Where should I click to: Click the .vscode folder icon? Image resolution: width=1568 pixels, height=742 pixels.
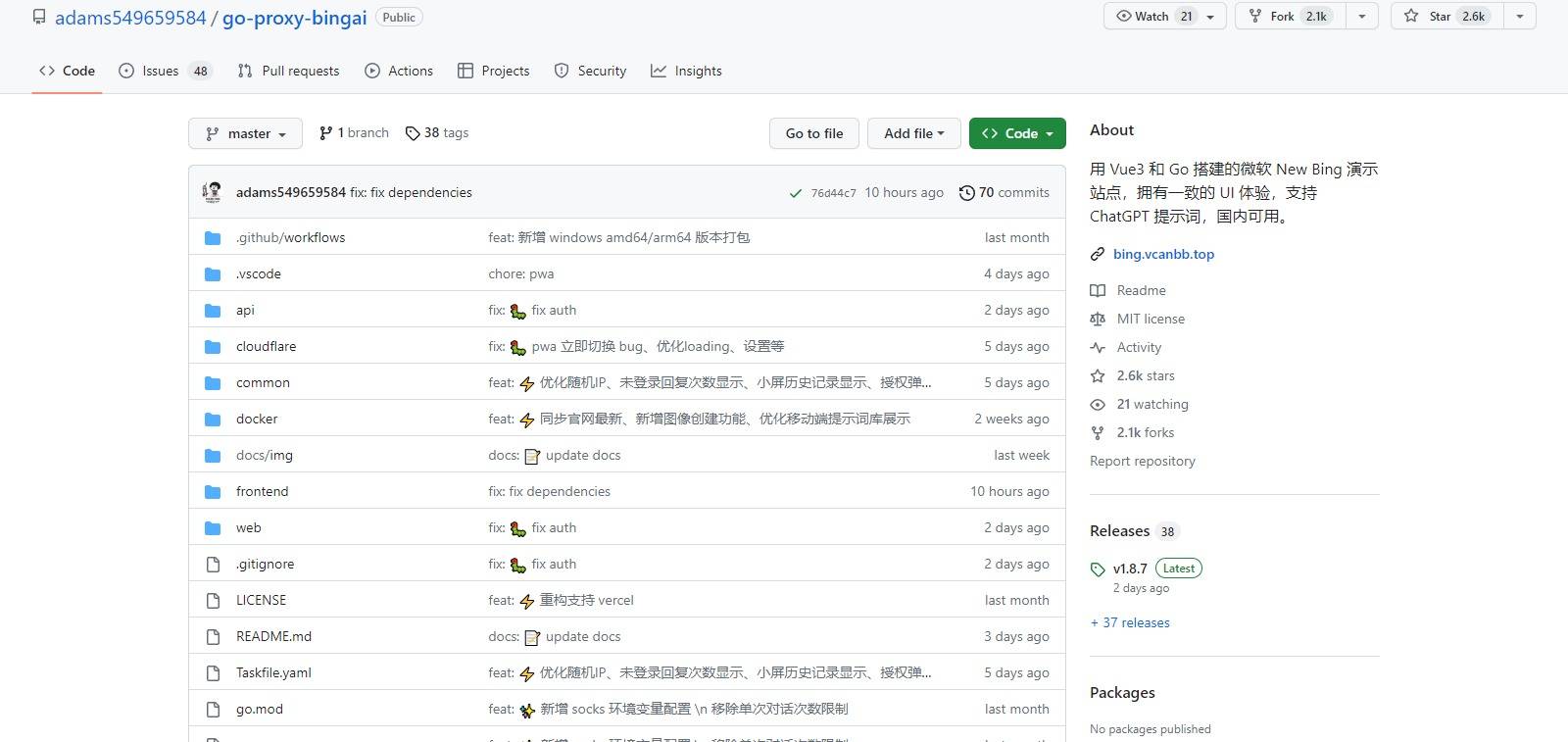pos(213,274)
